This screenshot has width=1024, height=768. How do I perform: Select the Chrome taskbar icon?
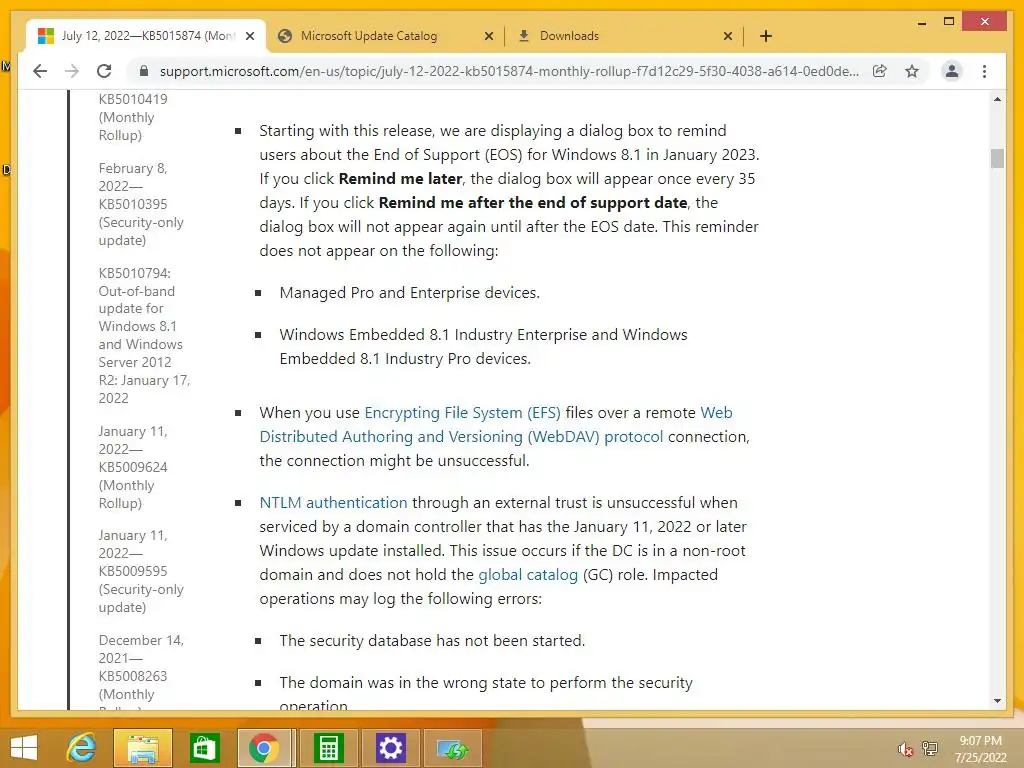(264, 748)
